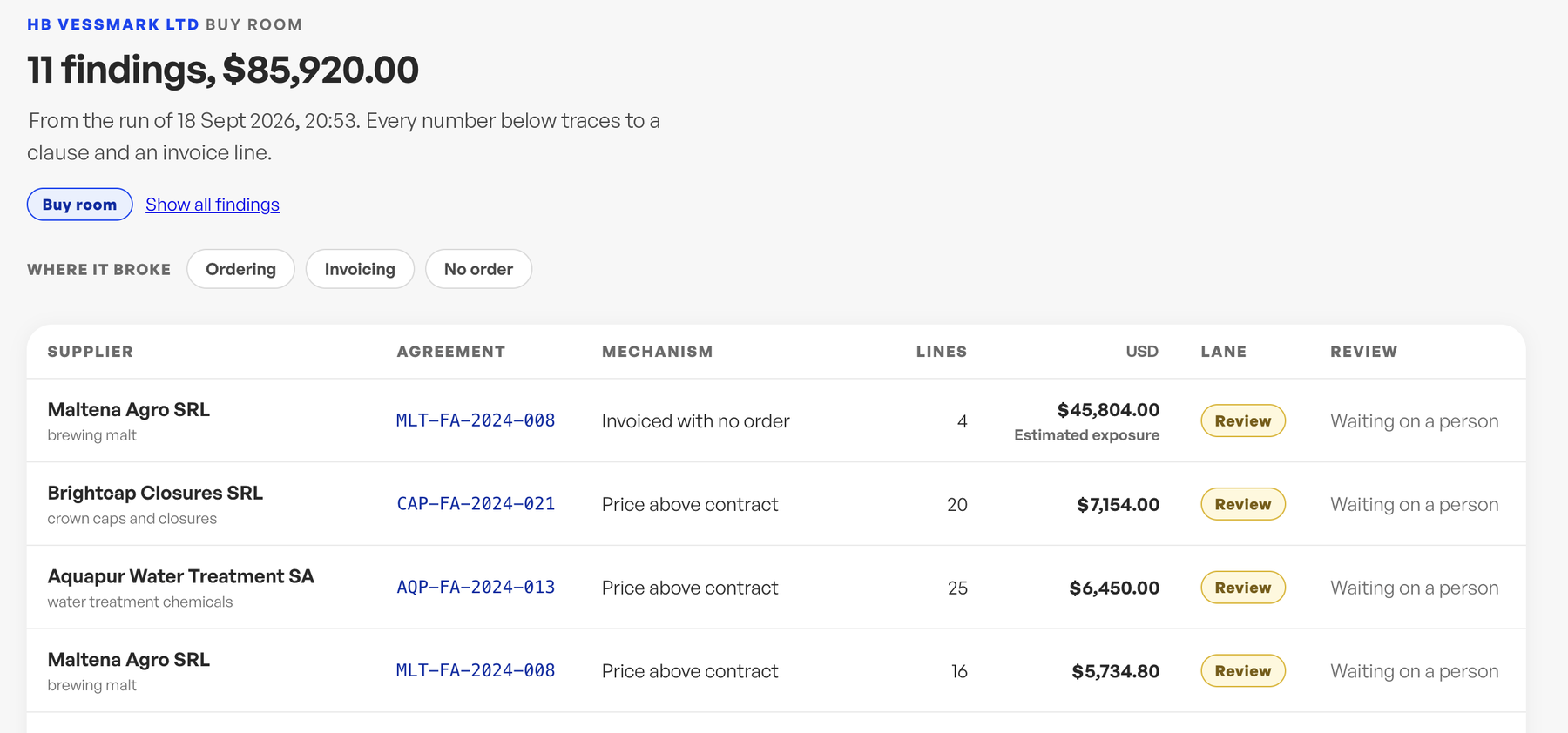The width and height of the screenshot is (1568, 733).
Task: Click the SUPPLIER column header
Action: point(91,352)
